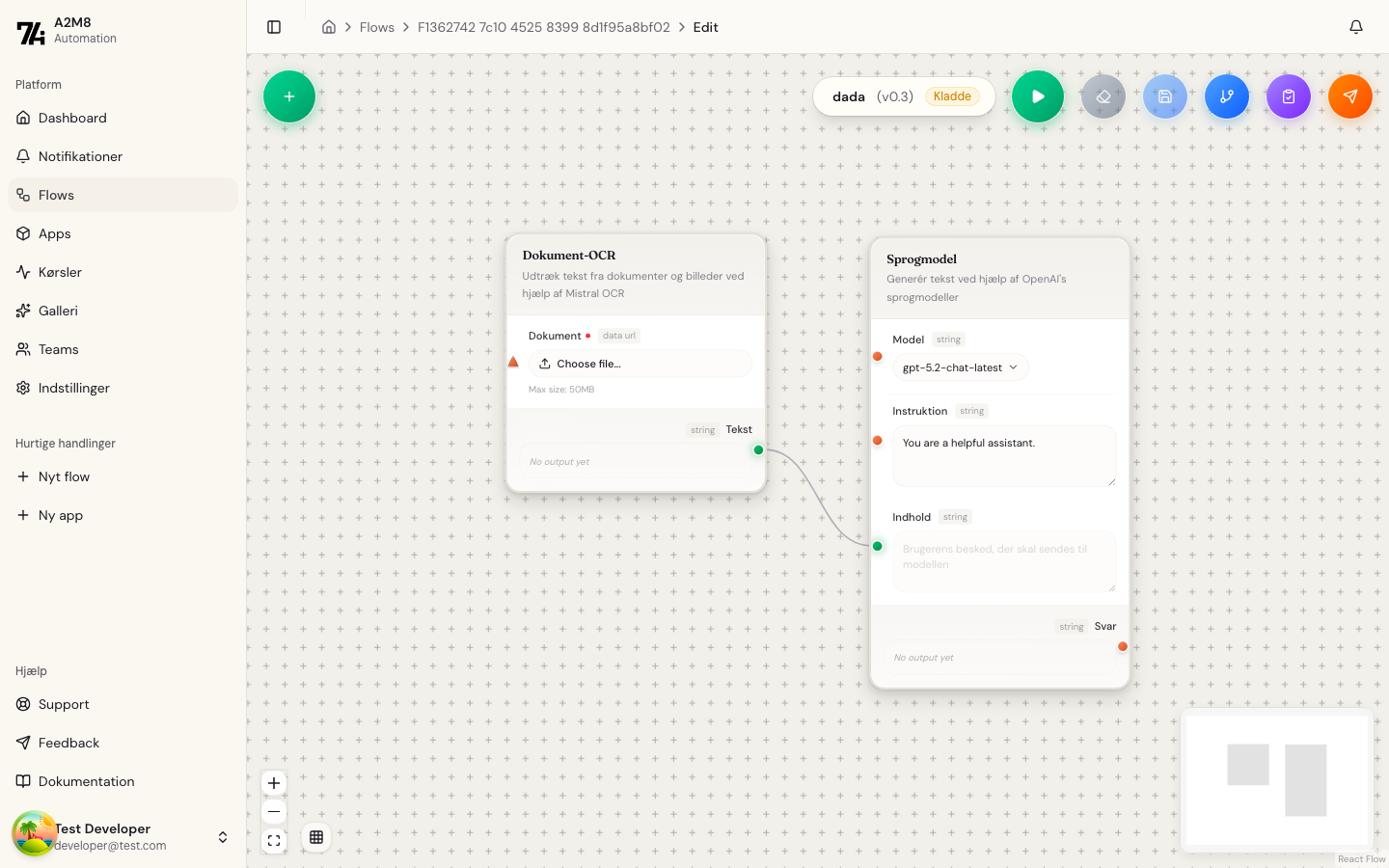Run the flow with the play button
The width and height of the screenshot is (1389, 868).
click(1038, 96)
